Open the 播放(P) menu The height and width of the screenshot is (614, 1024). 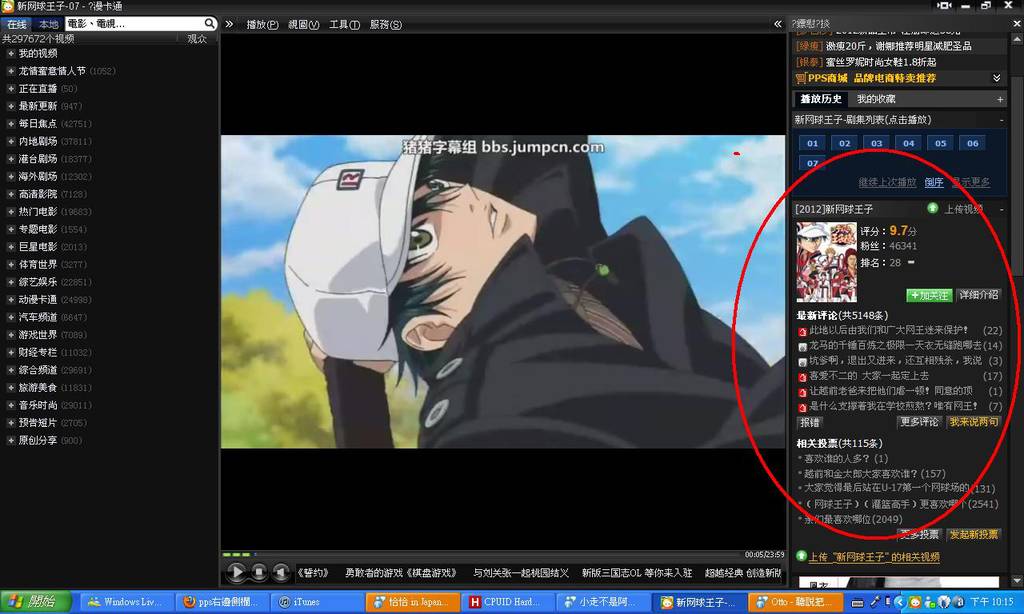pyautogui.click(x=262, y=25)
